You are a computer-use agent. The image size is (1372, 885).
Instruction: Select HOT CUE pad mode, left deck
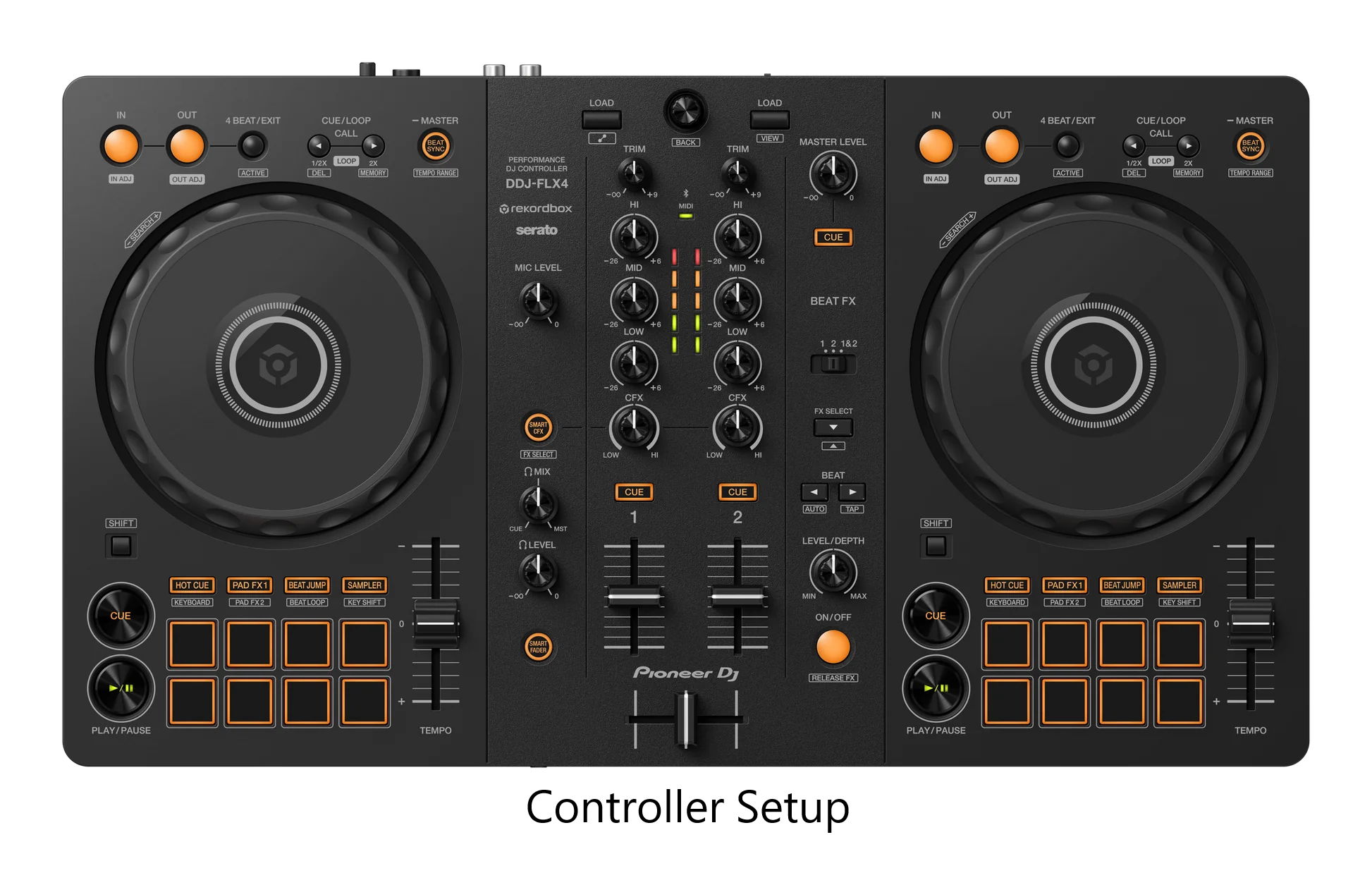pyautogui.click(x=192, y=585)
